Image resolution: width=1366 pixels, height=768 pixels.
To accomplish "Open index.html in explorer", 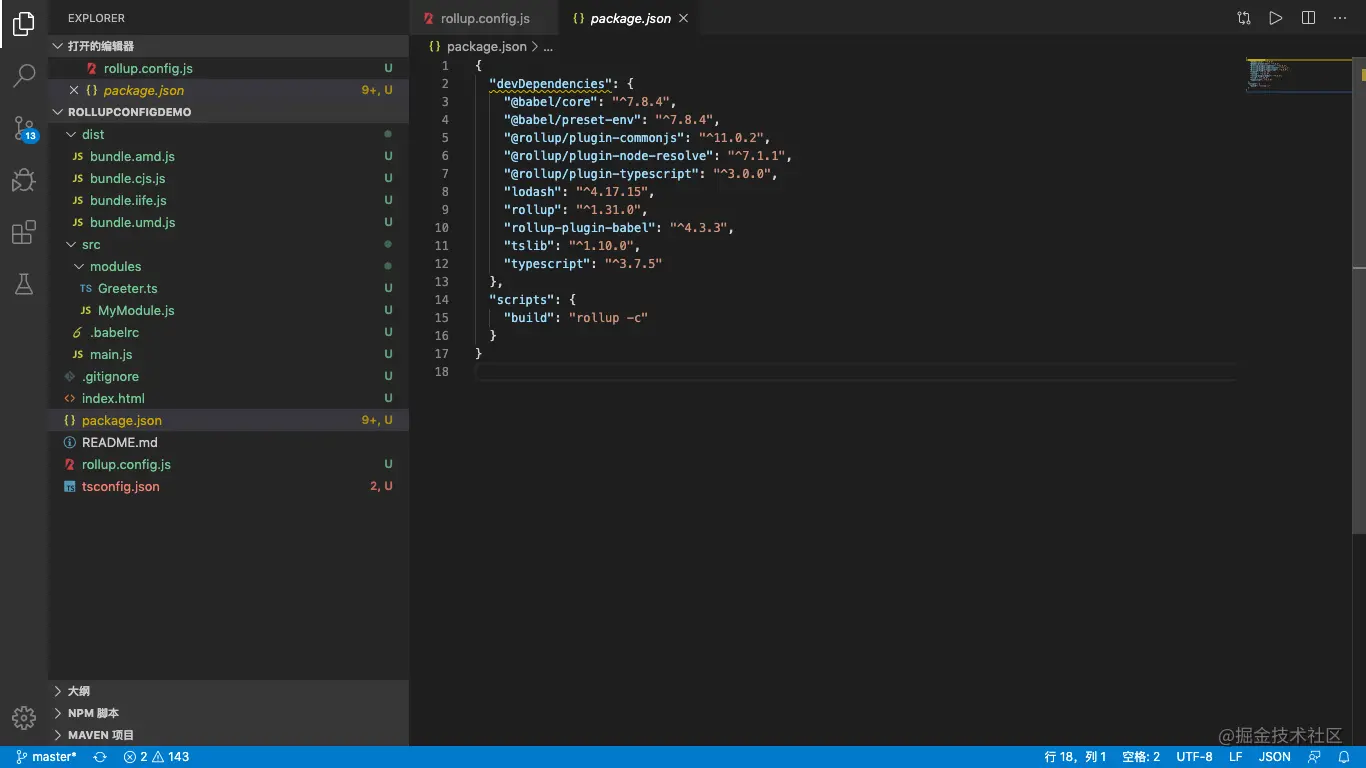I will [229, 398].
